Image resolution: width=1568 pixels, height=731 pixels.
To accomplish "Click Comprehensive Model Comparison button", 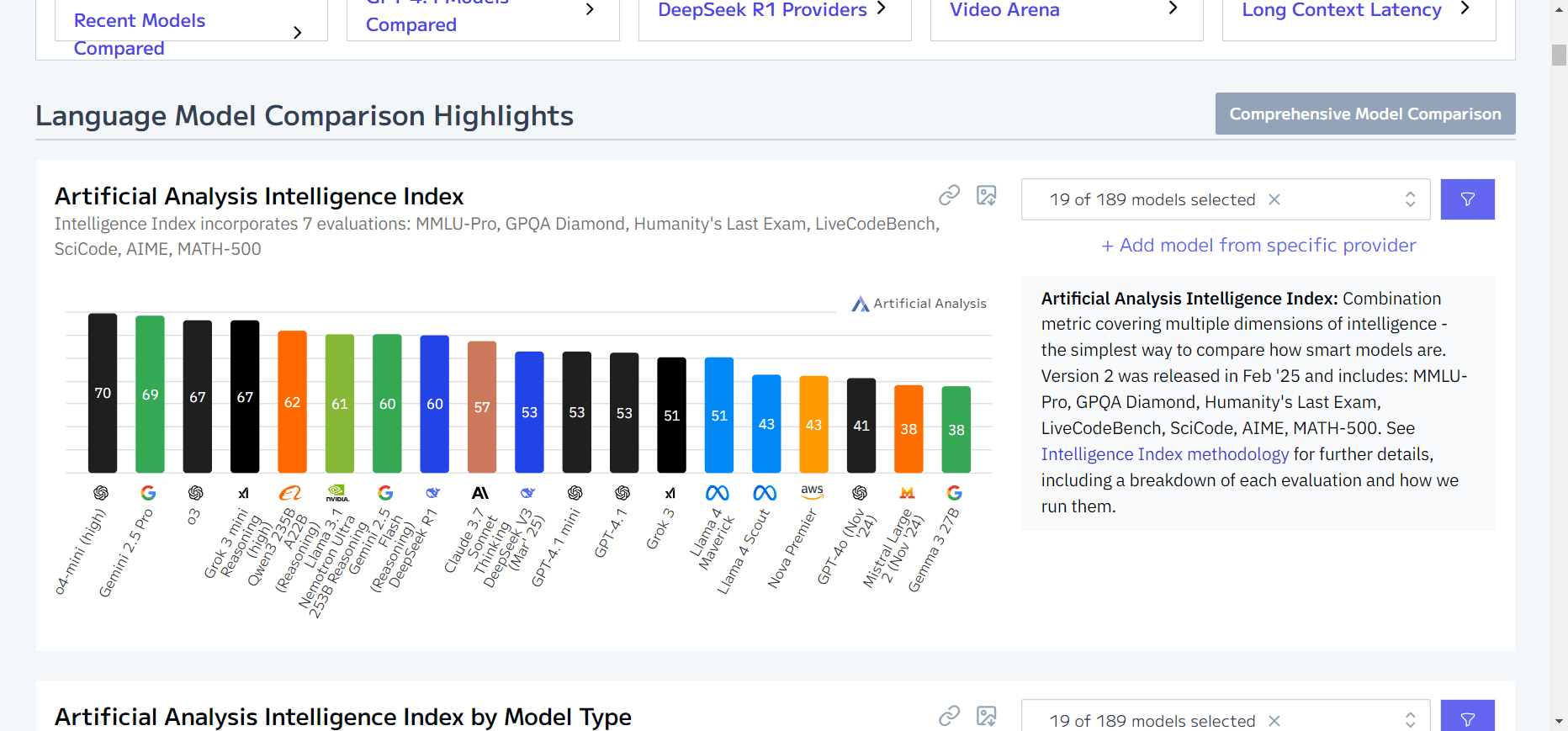I will coord(1364,114).
